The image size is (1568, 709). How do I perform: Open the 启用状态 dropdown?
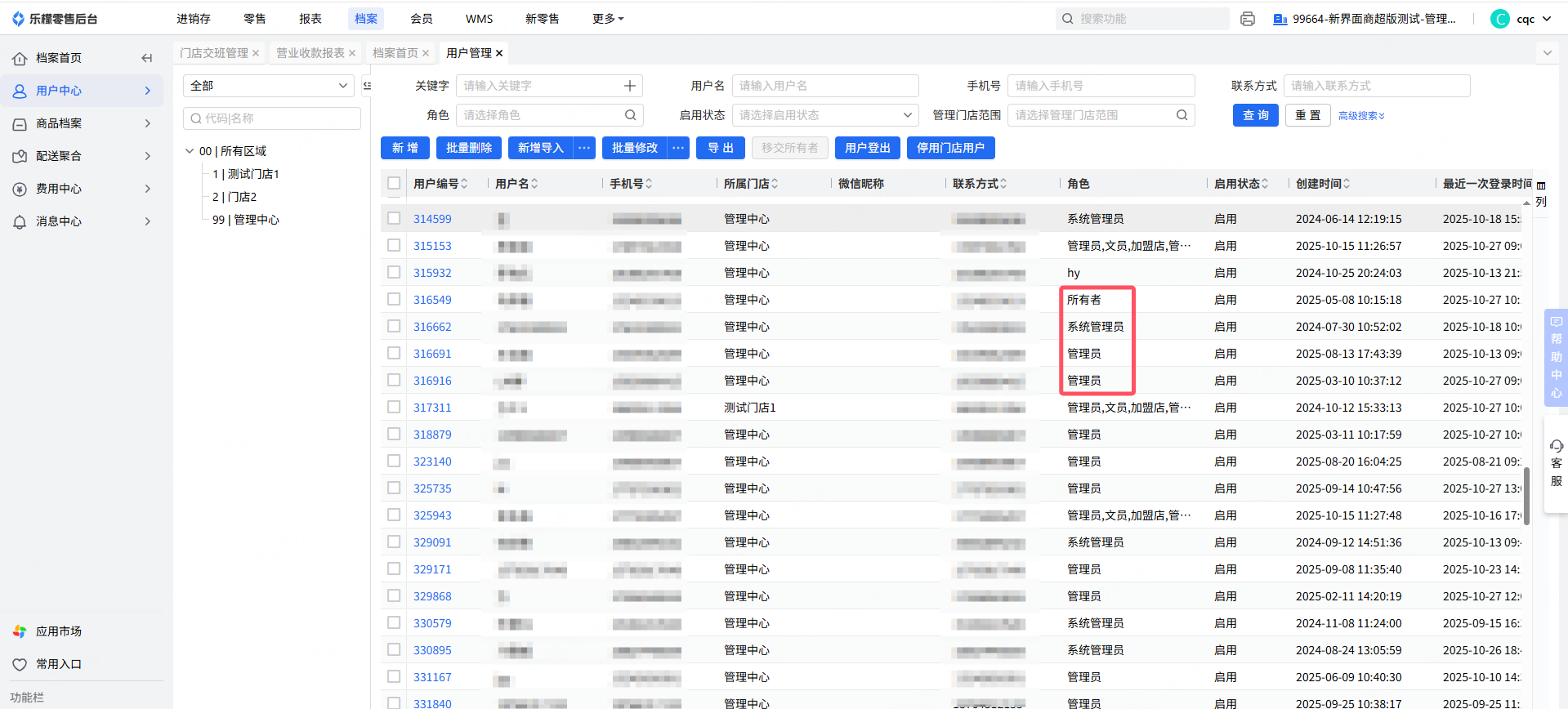point(825,115)
